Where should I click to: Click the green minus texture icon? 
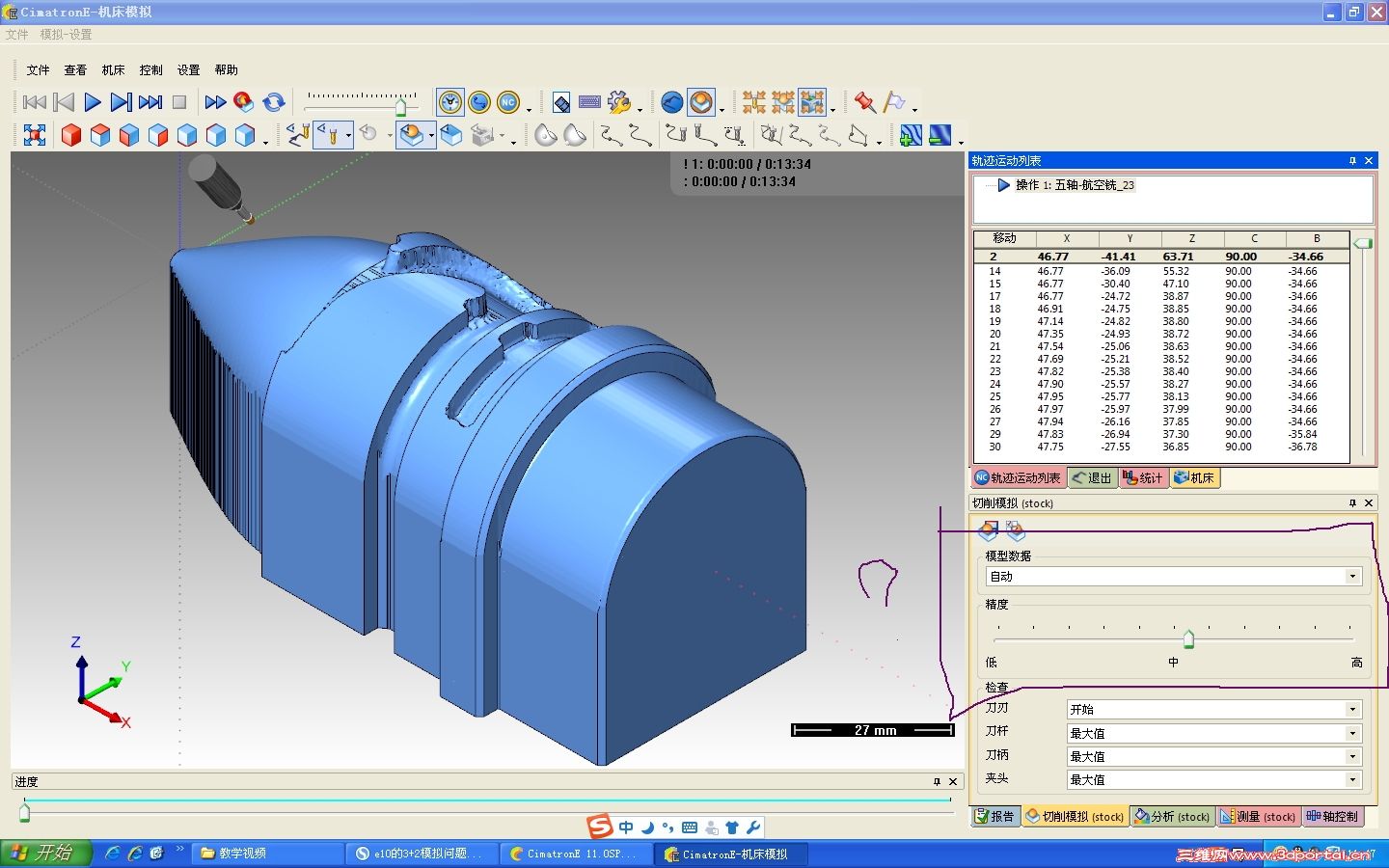tap(940, 135)
